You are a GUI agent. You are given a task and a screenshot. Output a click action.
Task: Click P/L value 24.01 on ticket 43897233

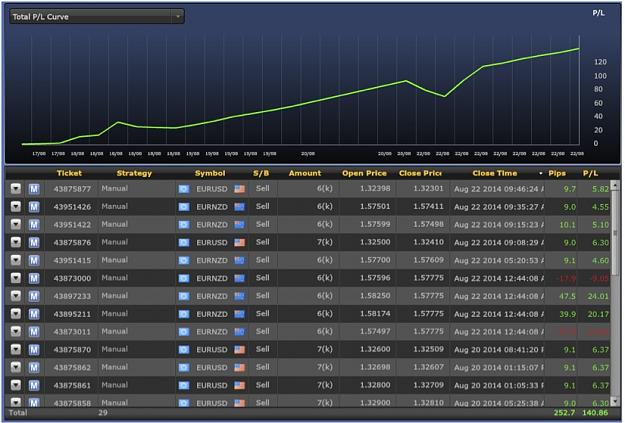coord(598,296)
